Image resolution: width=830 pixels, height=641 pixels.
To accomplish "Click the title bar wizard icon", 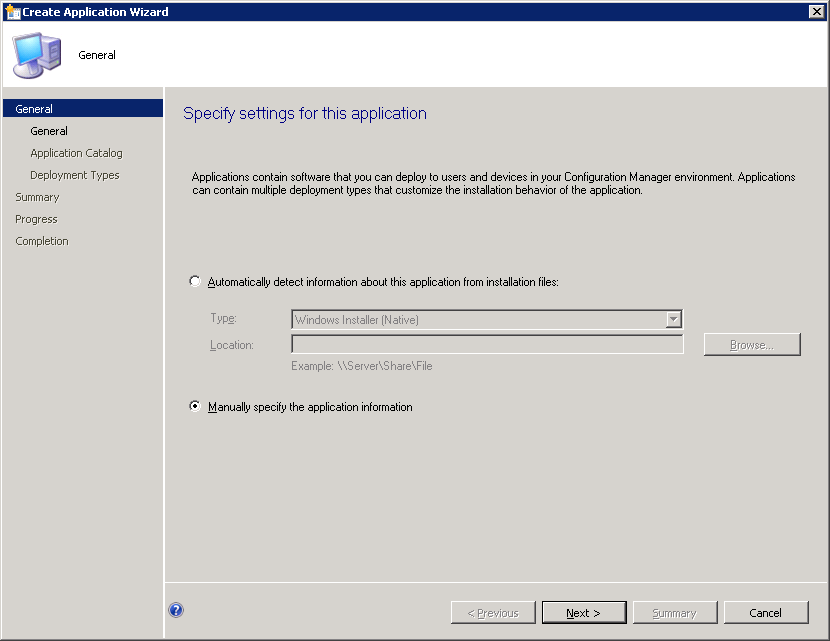I will point(12,12).
